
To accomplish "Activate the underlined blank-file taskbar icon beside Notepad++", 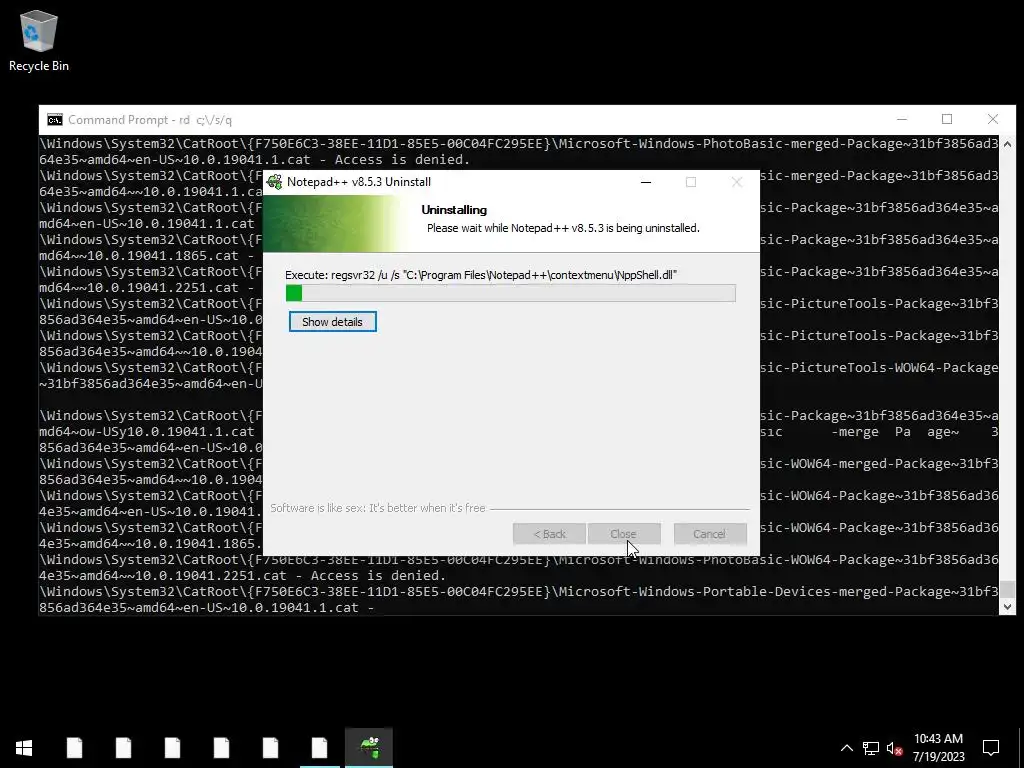I will pyautogui.click(x=319, y=748).
